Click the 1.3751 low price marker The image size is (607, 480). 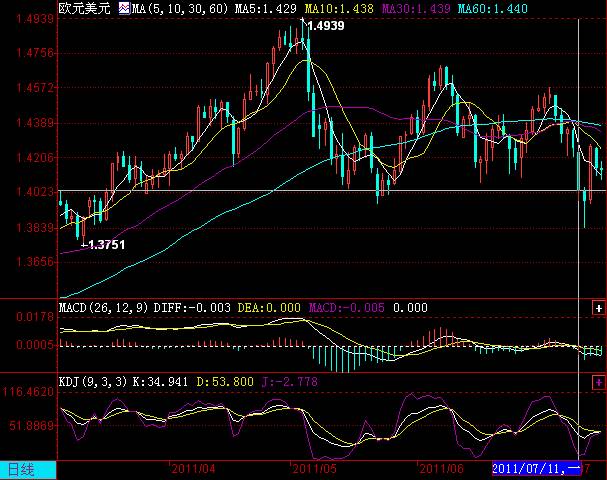tap(106, 245)
